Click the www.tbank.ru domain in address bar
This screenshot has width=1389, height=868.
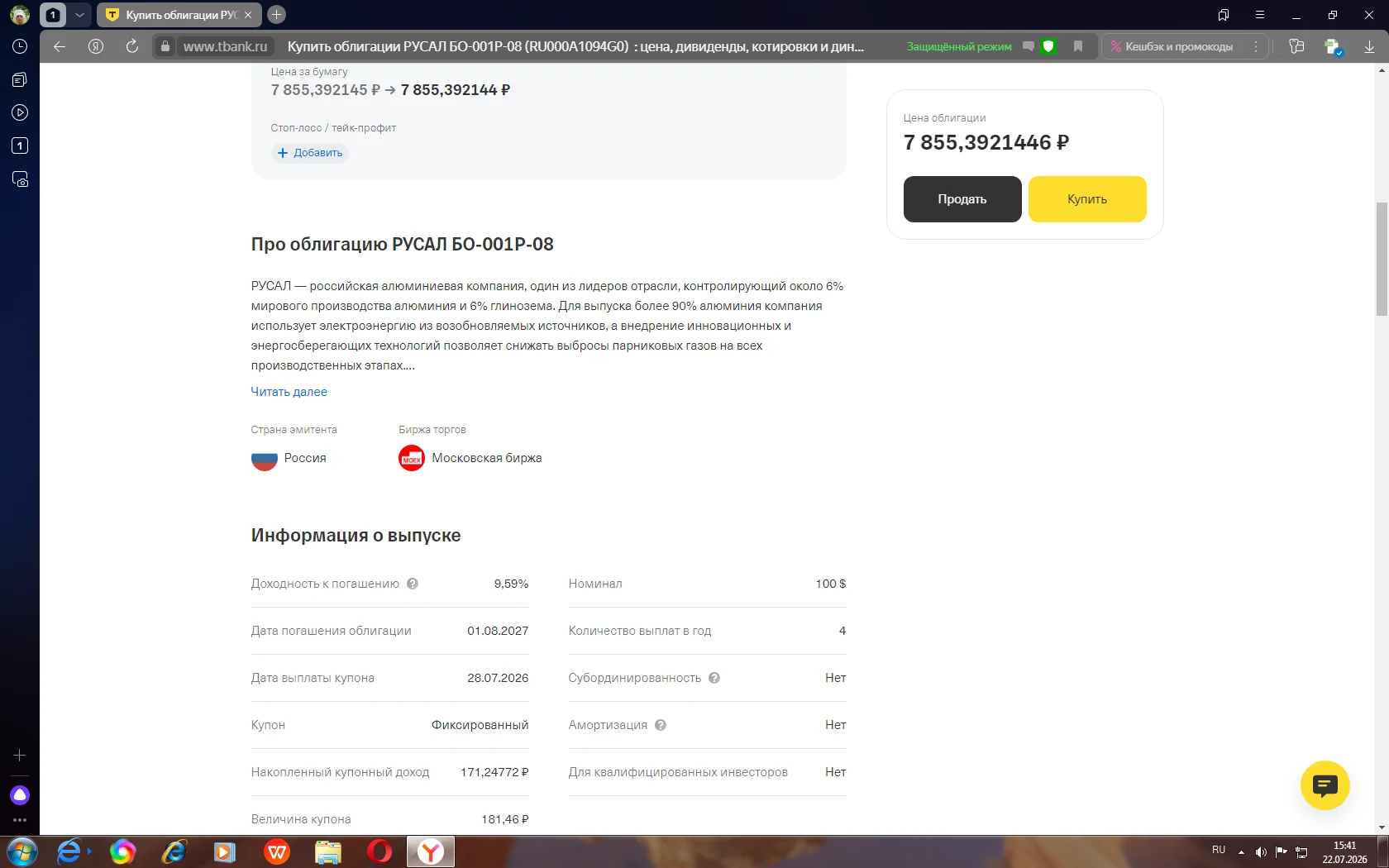[x=225, y=46]
